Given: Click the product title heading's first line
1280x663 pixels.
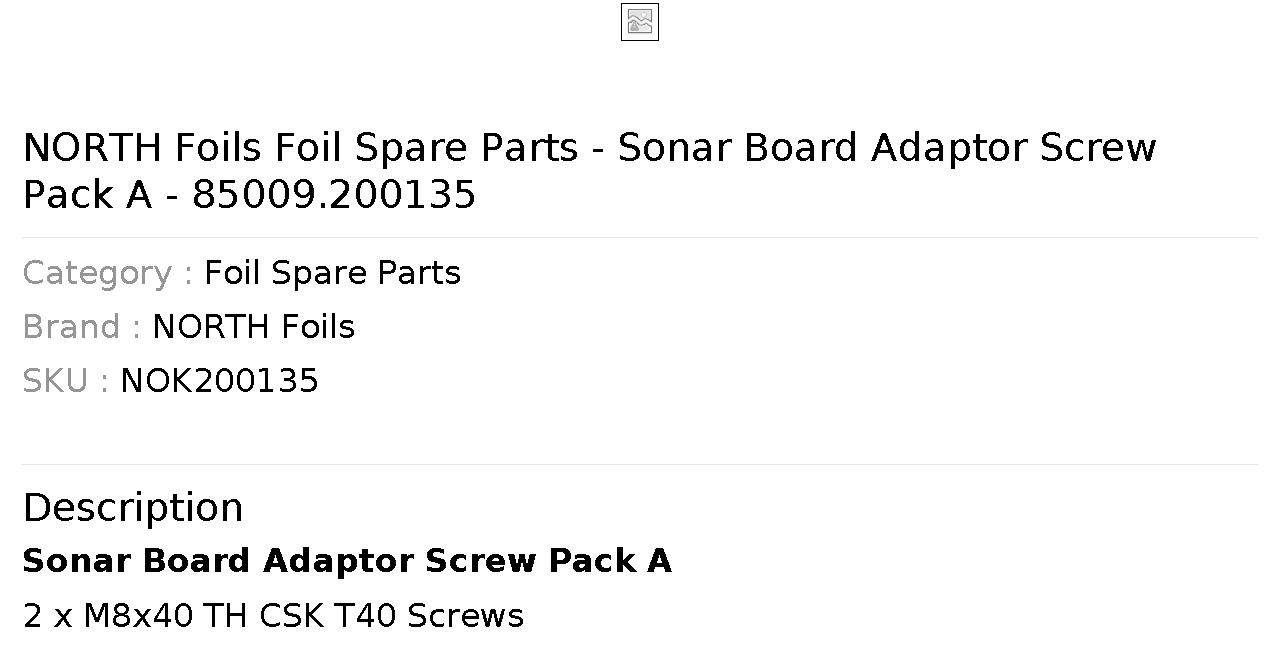Looking at the screenshot, I should point(589,148).
